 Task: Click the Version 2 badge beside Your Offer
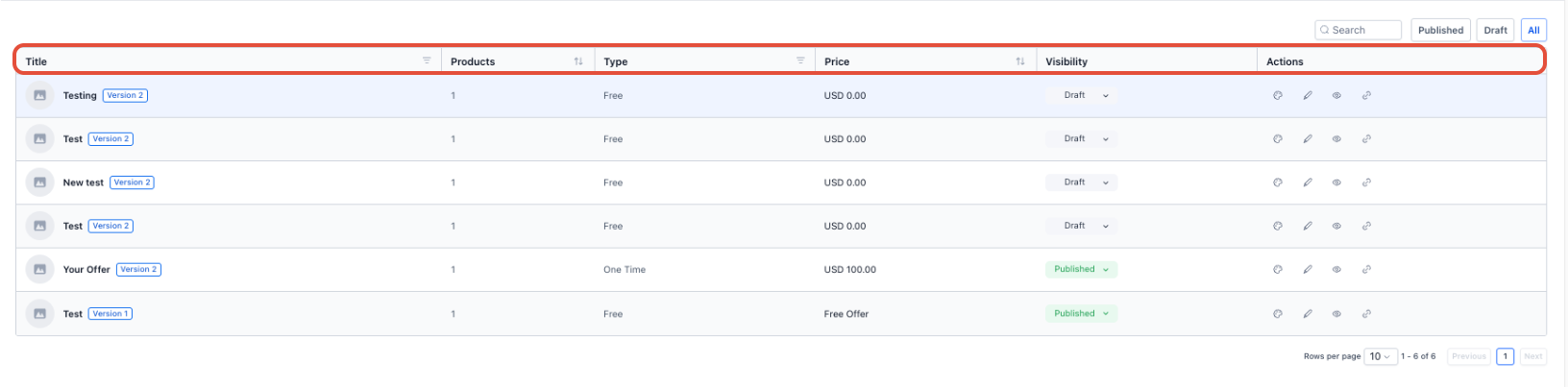tap(138, 270)
